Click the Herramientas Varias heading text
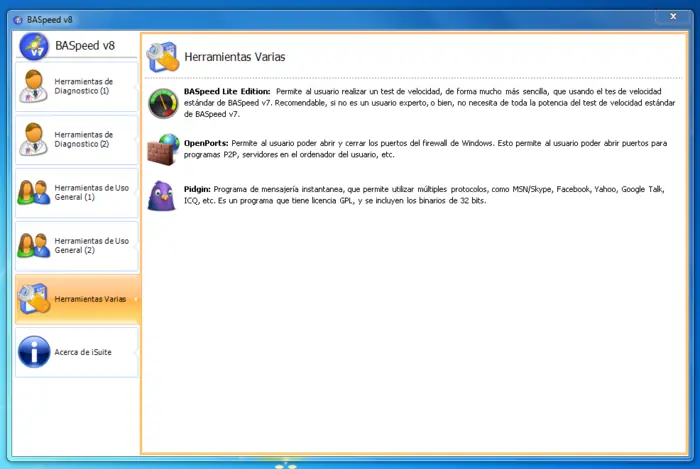The height and width of the screenshot is (469, 700). 235,57
